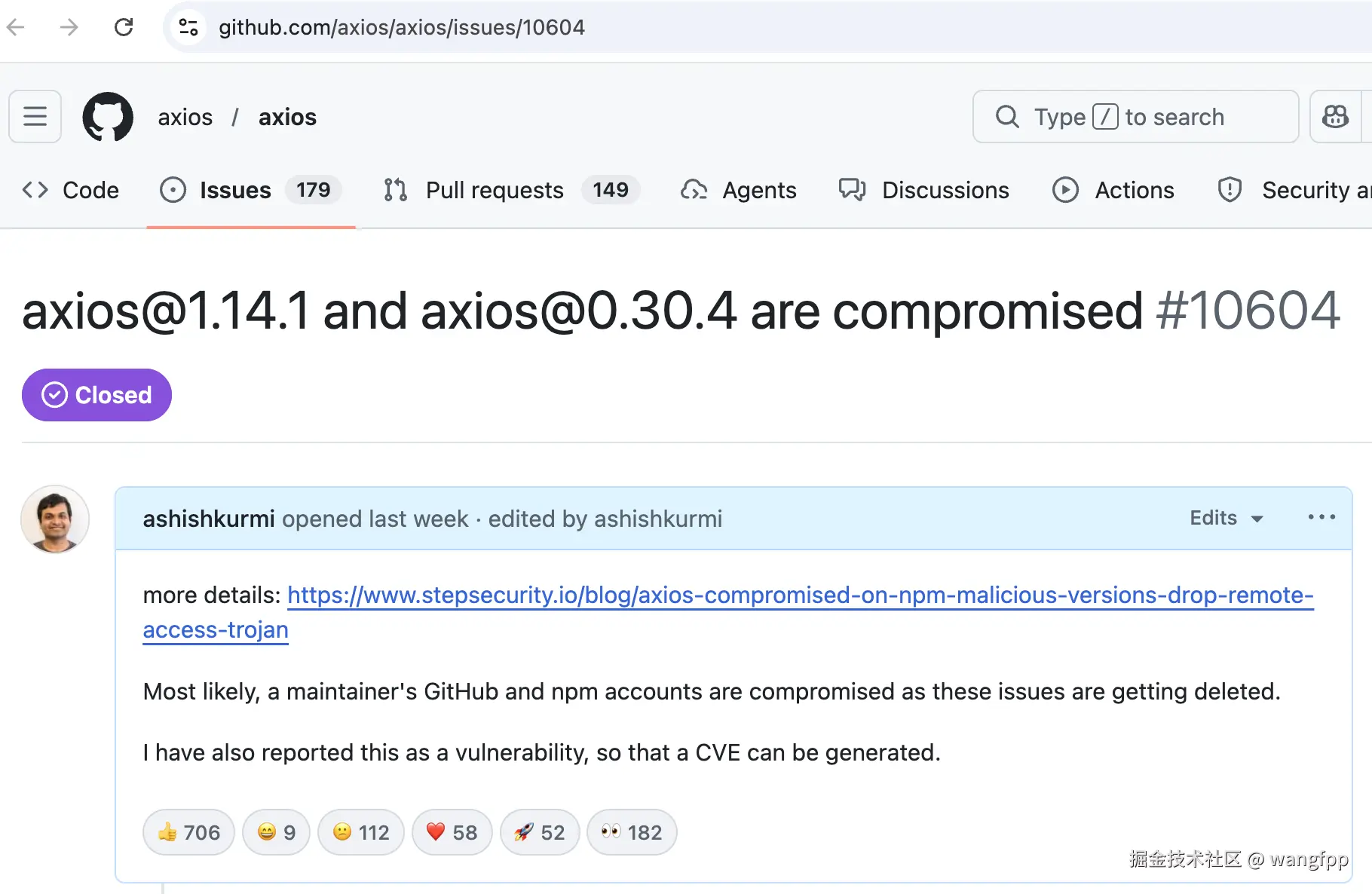The image size is (1372, 894).
Task: Click the Closed status badge
Action: click(96, 395)
